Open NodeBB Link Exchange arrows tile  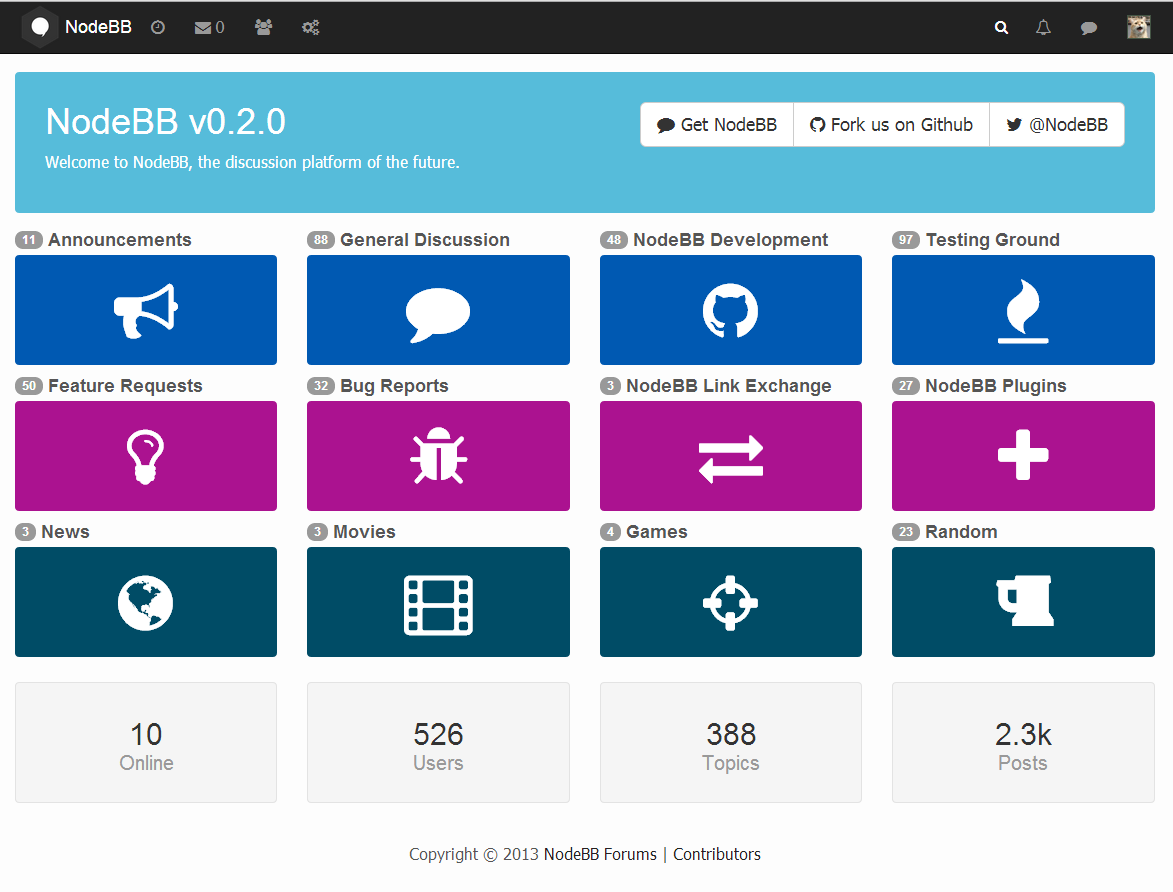(x=731, y=456)
